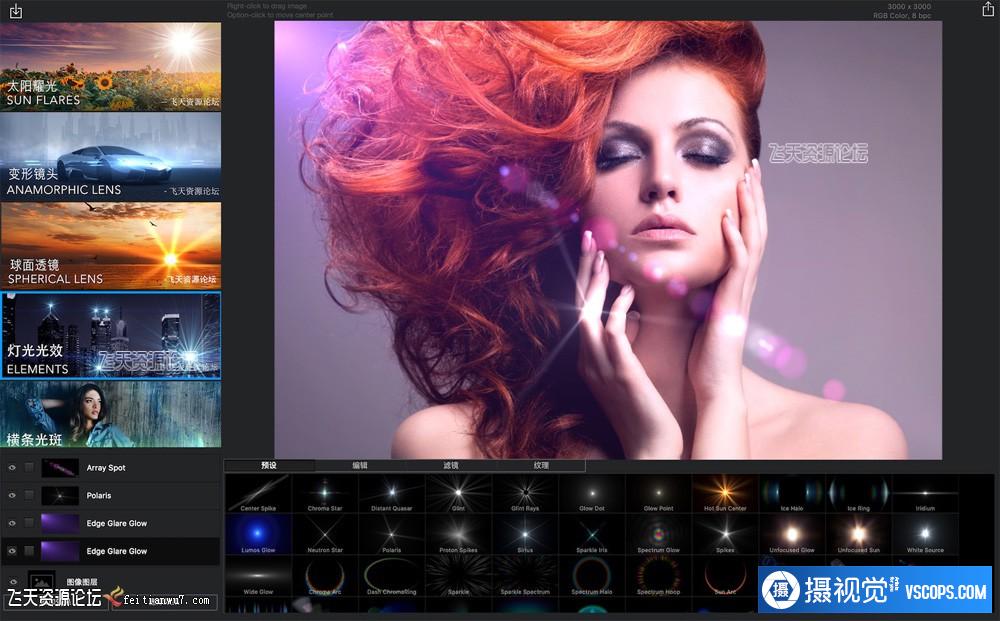Open the Spherical Lens category
This screenshot has width=1000, height=621.
click(x=110, y=245)
